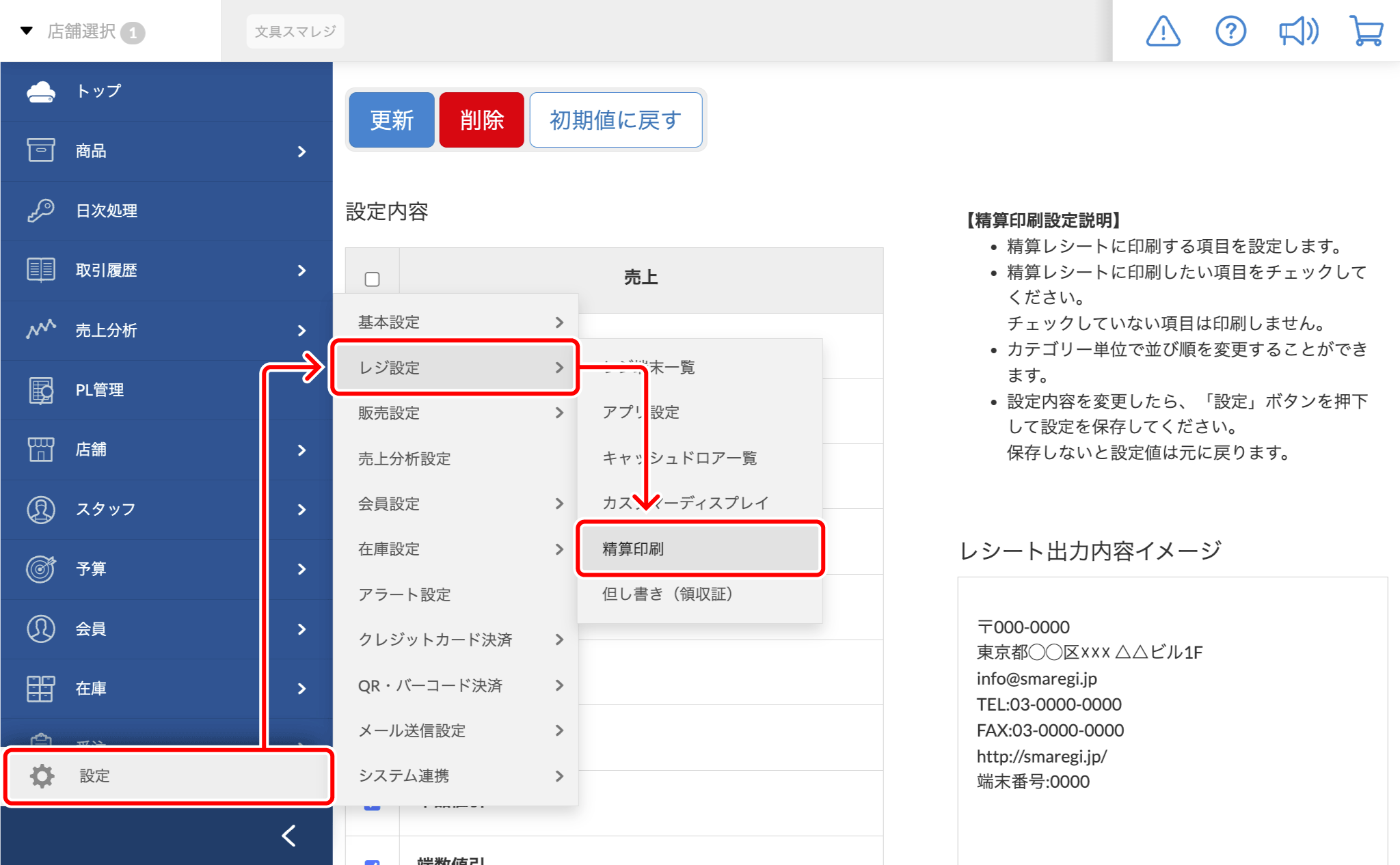Select アプリ設定 submenu entry
This screenshot has width=1400, height=865.
click(700, 412)
